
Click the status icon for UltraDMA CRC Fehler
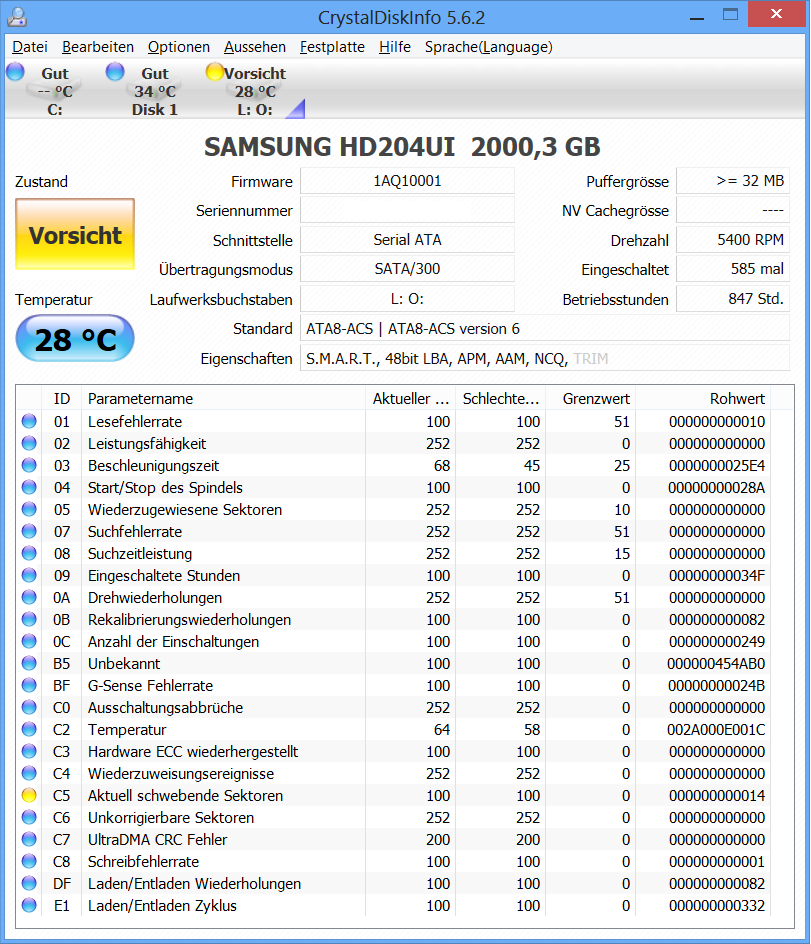(29, 839)
